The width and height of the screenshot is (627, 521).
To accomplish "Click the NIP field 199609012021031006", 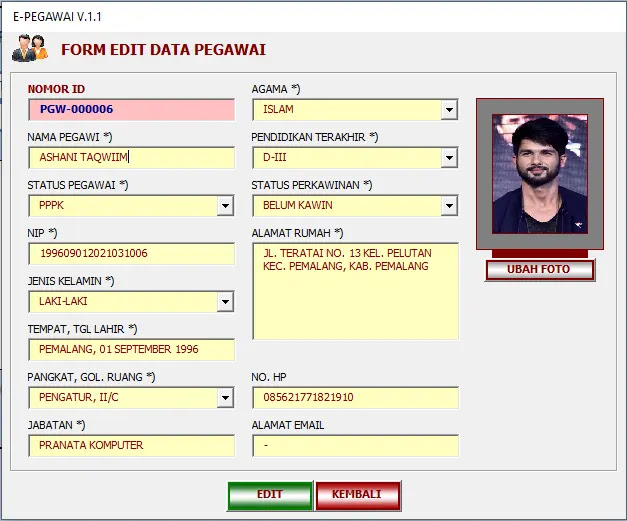I will tap(132, 254).
